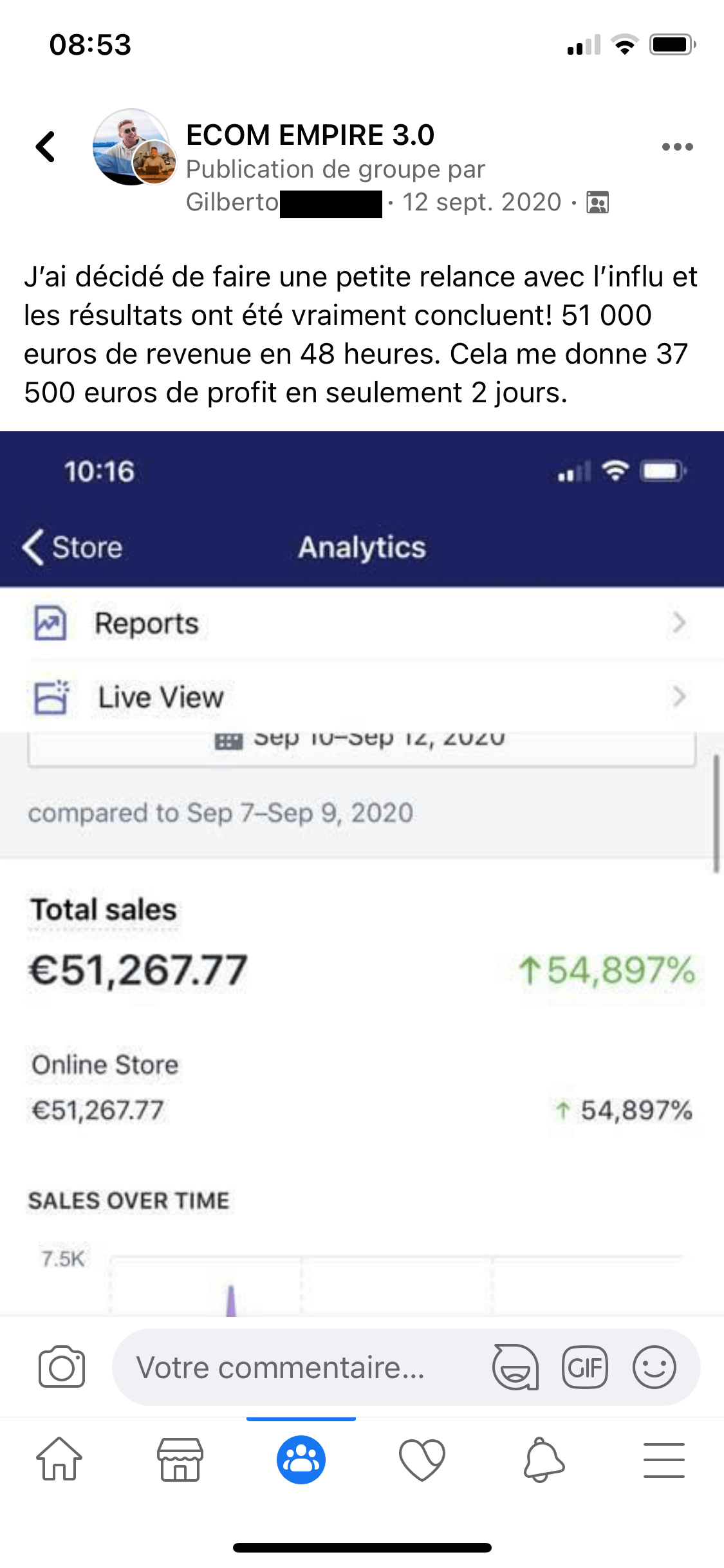Open the Marketplace storefront tab
The width and height of the screenshot is (724, 1568).
click(180, 1459)
